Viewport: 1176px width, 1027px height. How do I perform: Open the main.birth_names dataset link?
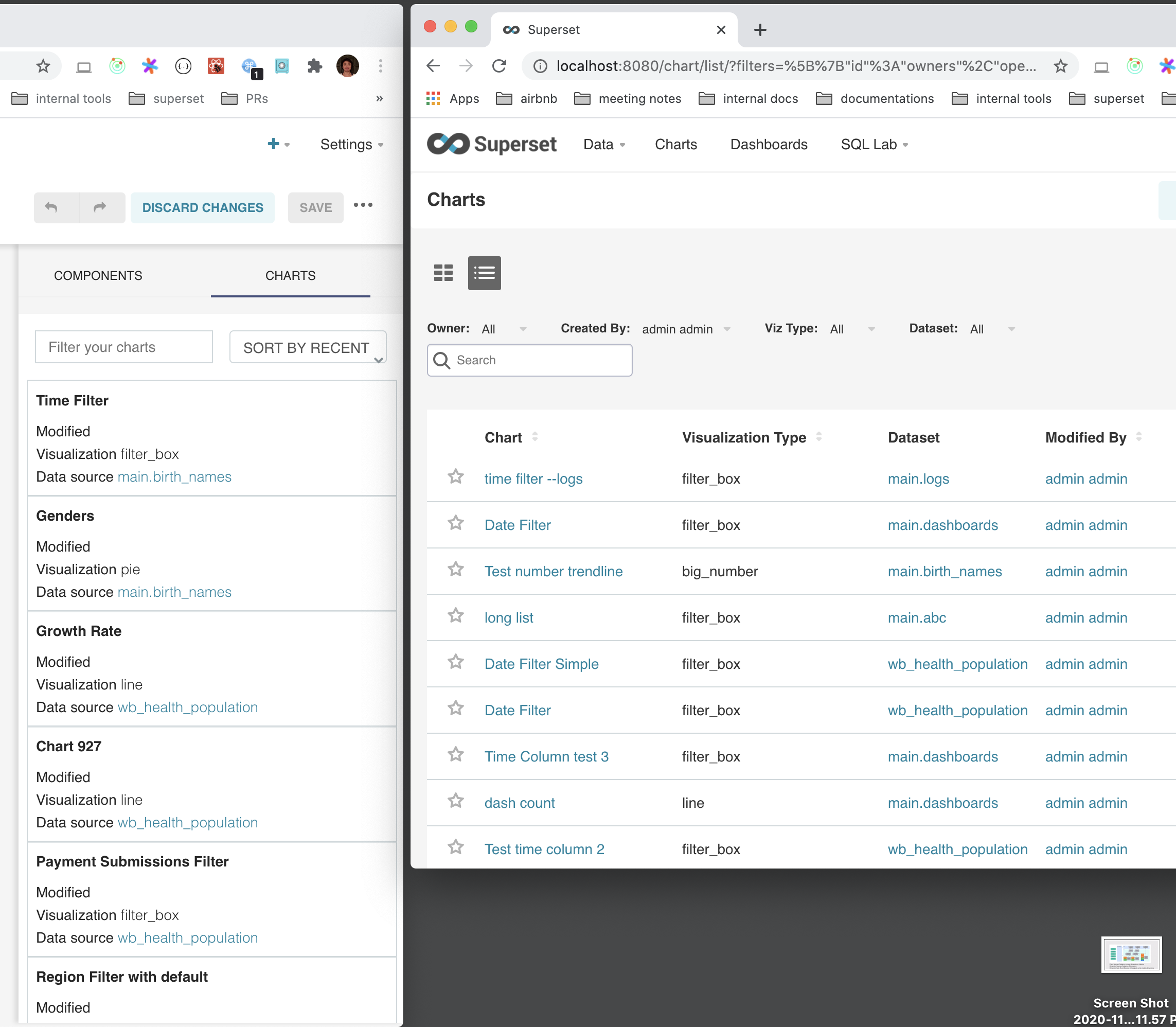tap(945, 571)
